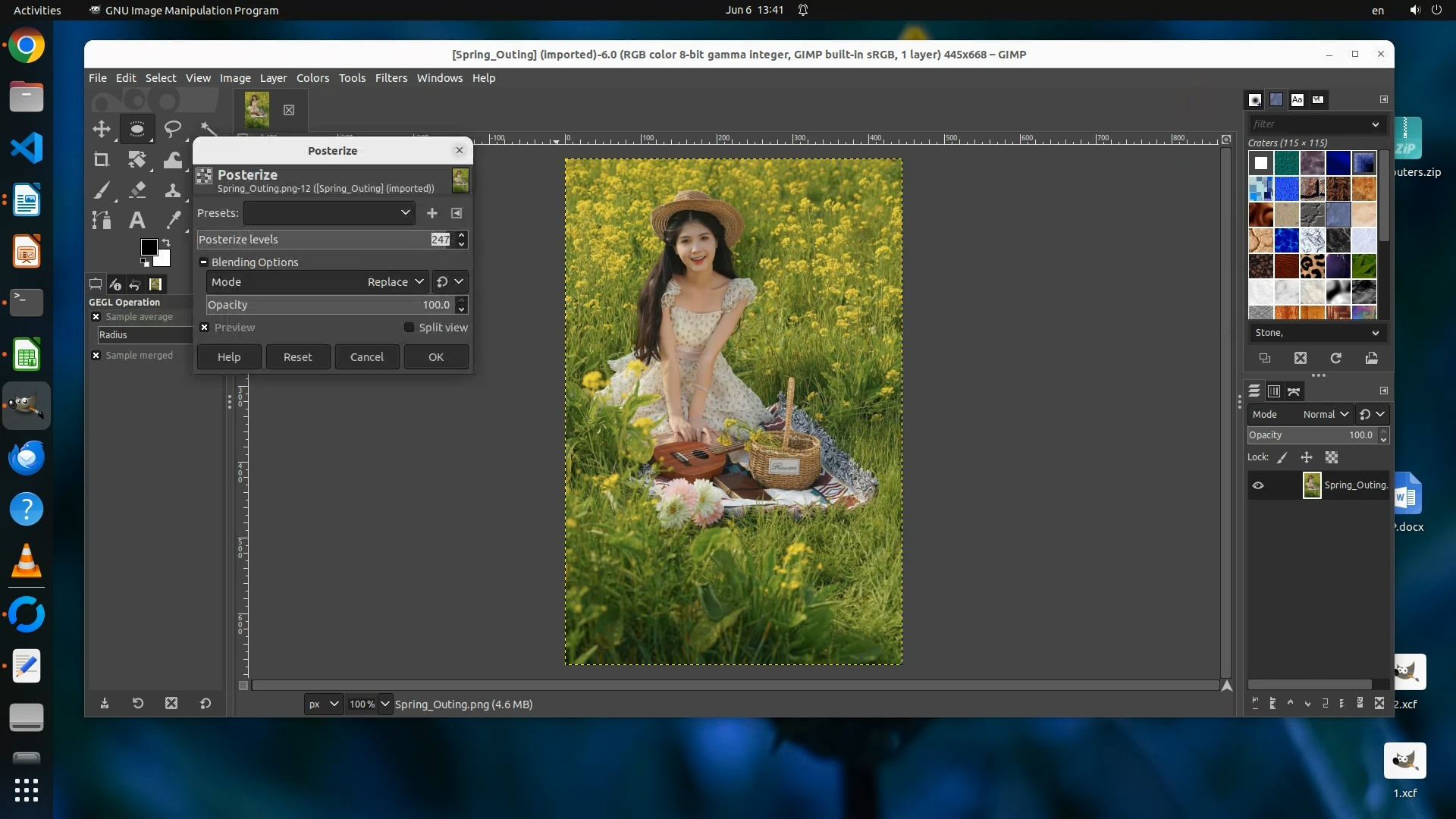Select the Text tool
The height and width of the screenshot is (819, 1456).
[x=136, y=220]
